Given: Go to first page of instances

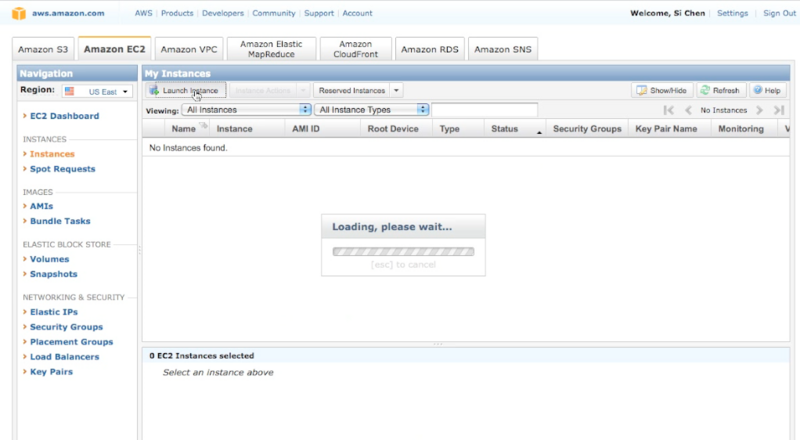Looking at the screenshot, I should click(x=669, y=110).
